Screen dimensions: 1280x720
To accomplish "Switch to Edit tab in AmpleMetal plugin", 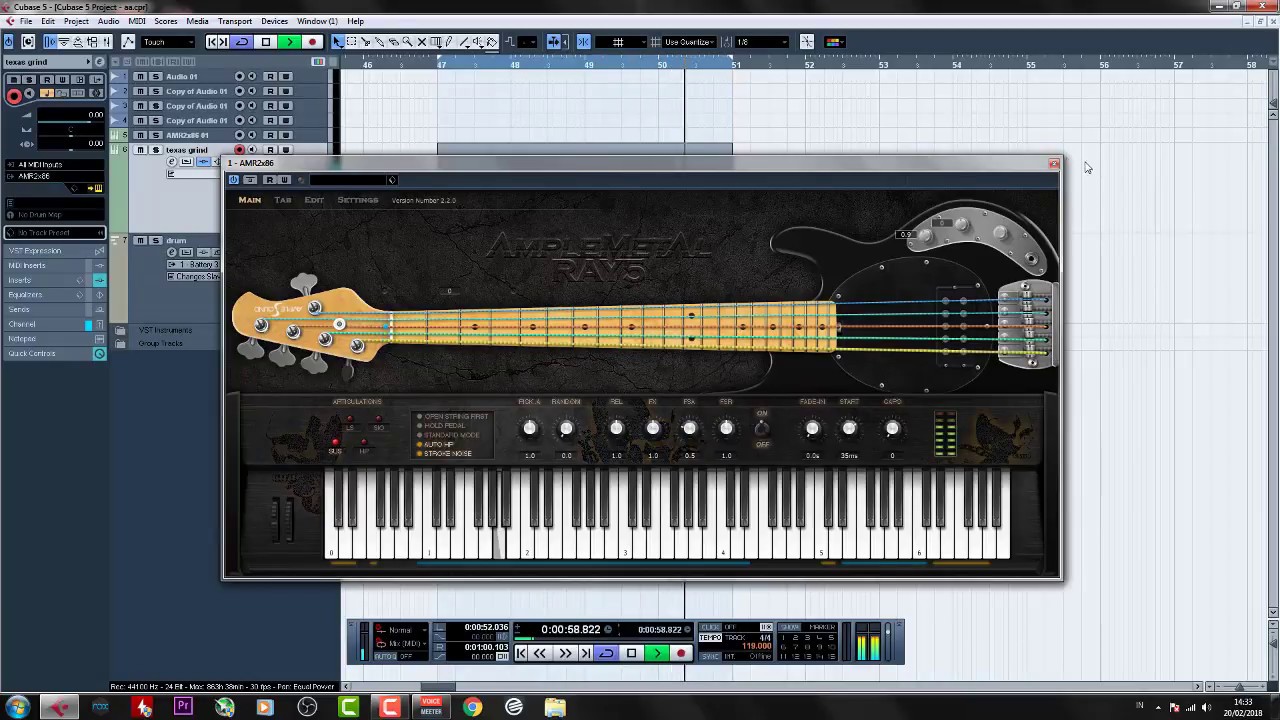I will pyautogui.click(x=314, y=200).
